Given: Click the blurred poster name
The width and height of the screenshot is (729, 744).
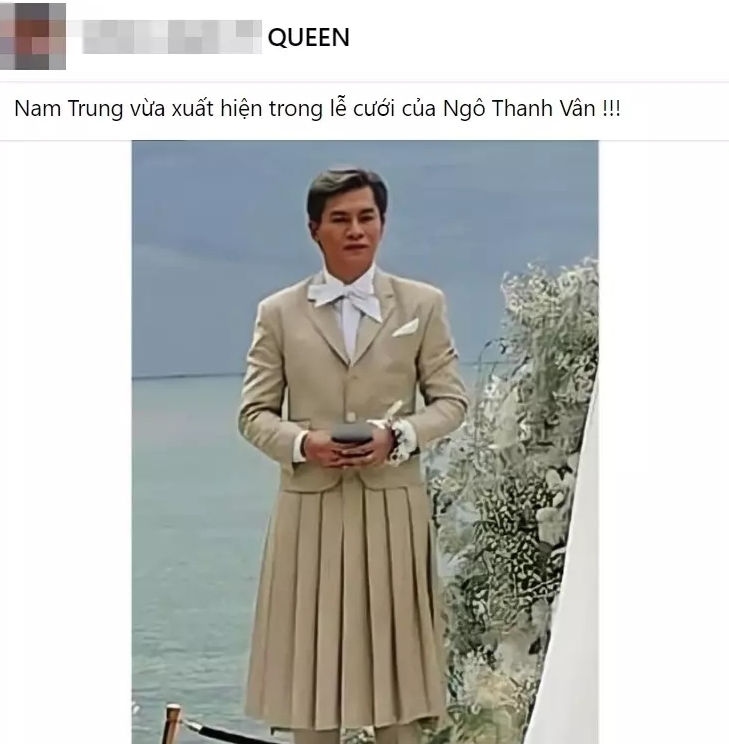Looking at the screenshot, I should (172, 37).
